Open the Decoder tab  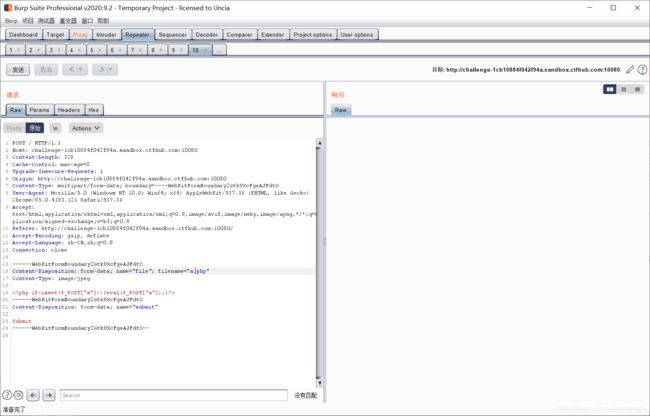click(x=206, y=35)
